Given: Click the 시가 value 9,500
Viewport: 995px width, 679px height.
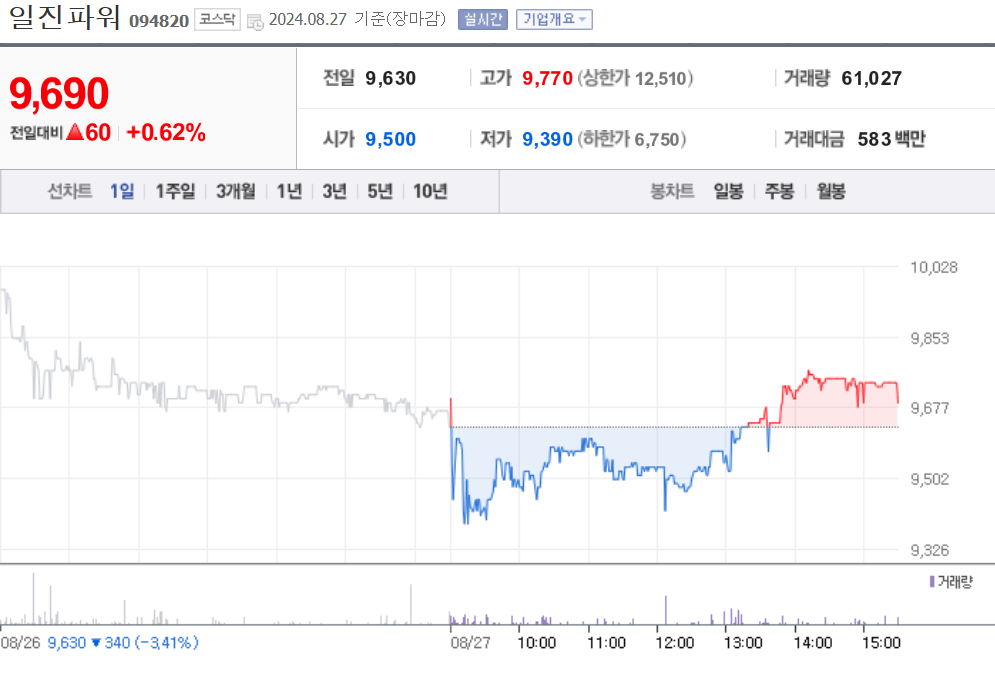Looking at the screenshot, I should pos(390,139).
